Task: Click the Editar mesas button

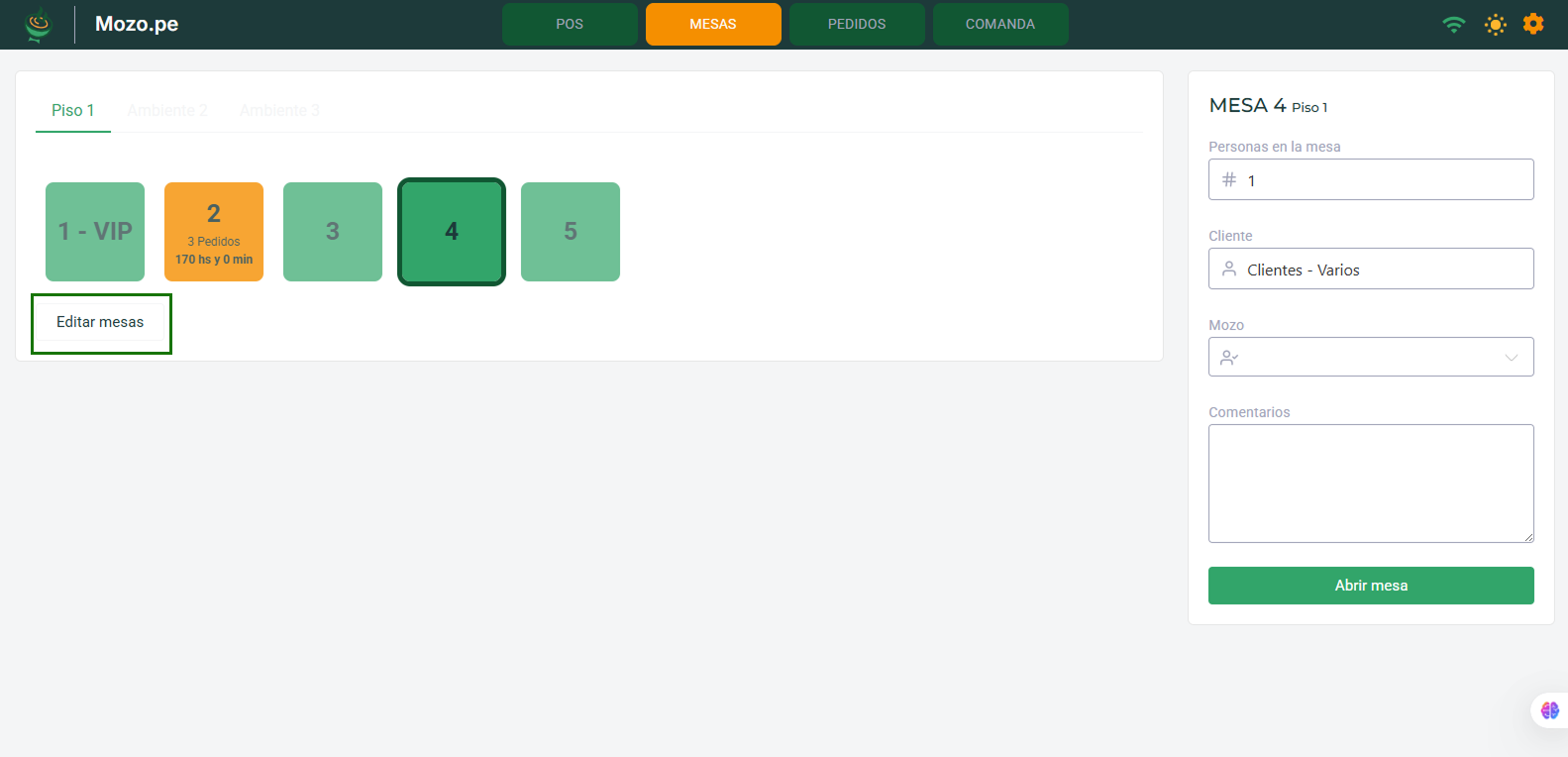Action: pos(100,322)
